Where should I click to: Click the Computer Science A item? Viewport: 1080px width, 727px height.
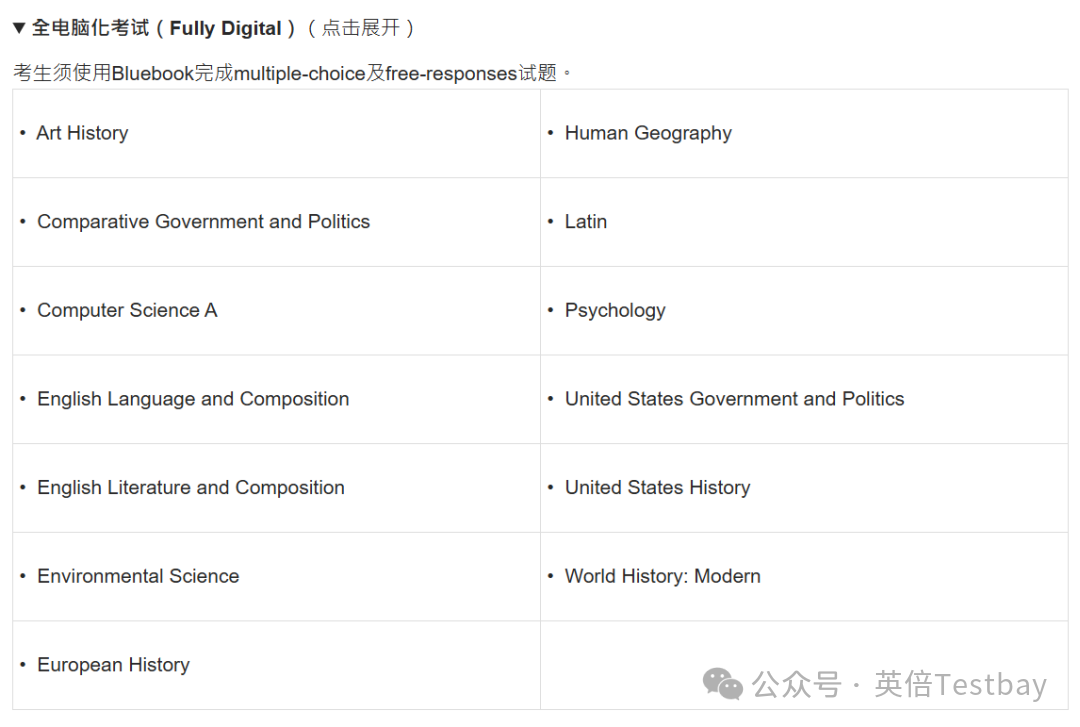[127, 310]
